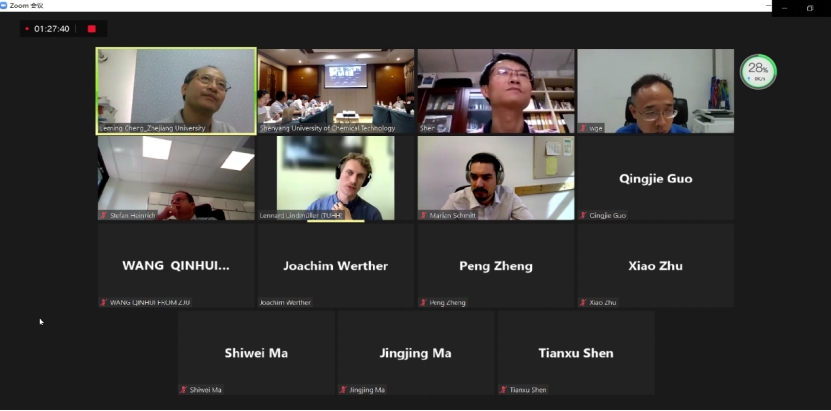Click the muted mic icon on Shiwei Ma
This screenshot has width=831, height=411.
tap(183, 390)
